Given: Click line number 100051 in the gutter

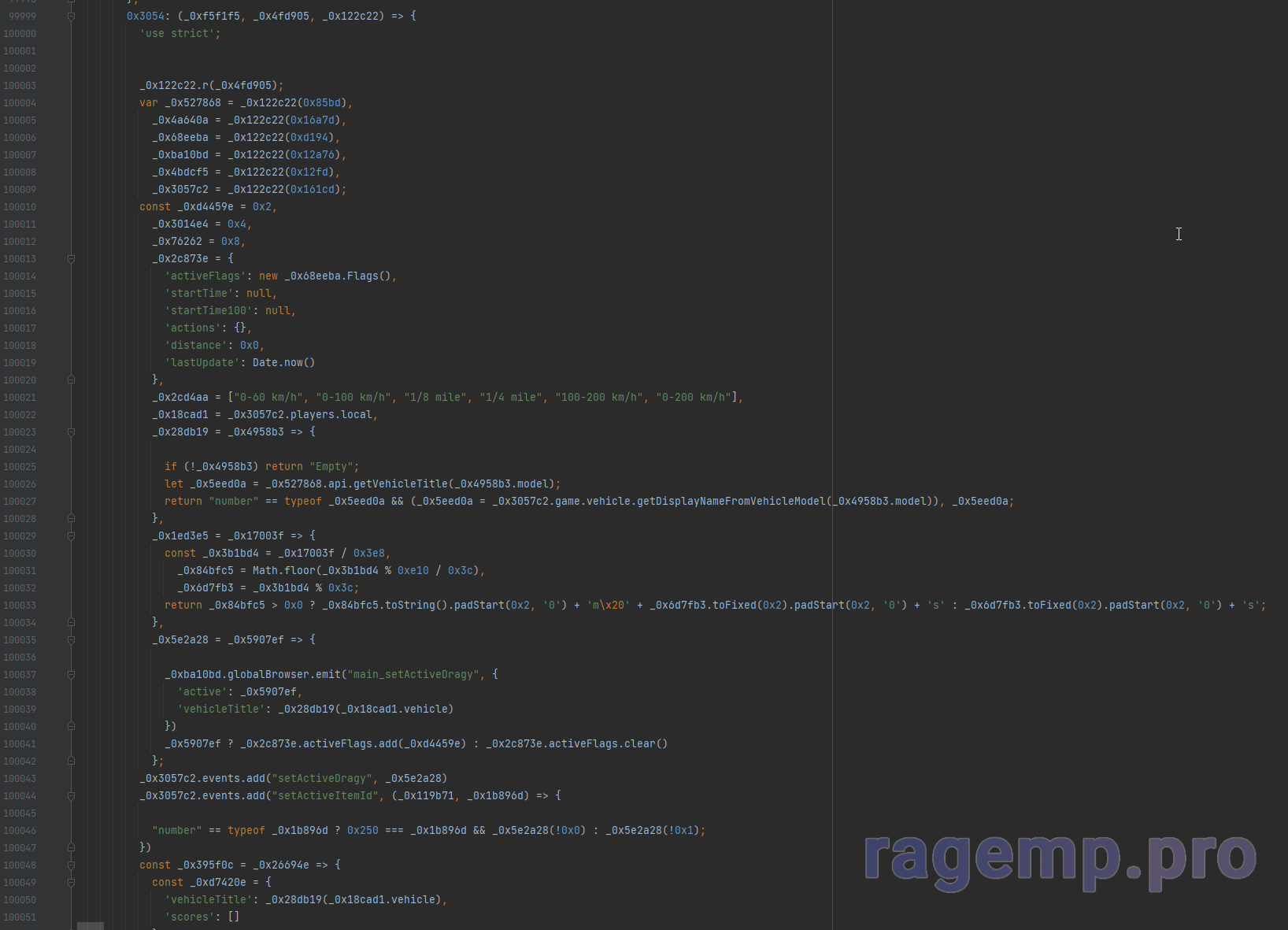Looking at the screenshot, I should [x=20, y=917].
